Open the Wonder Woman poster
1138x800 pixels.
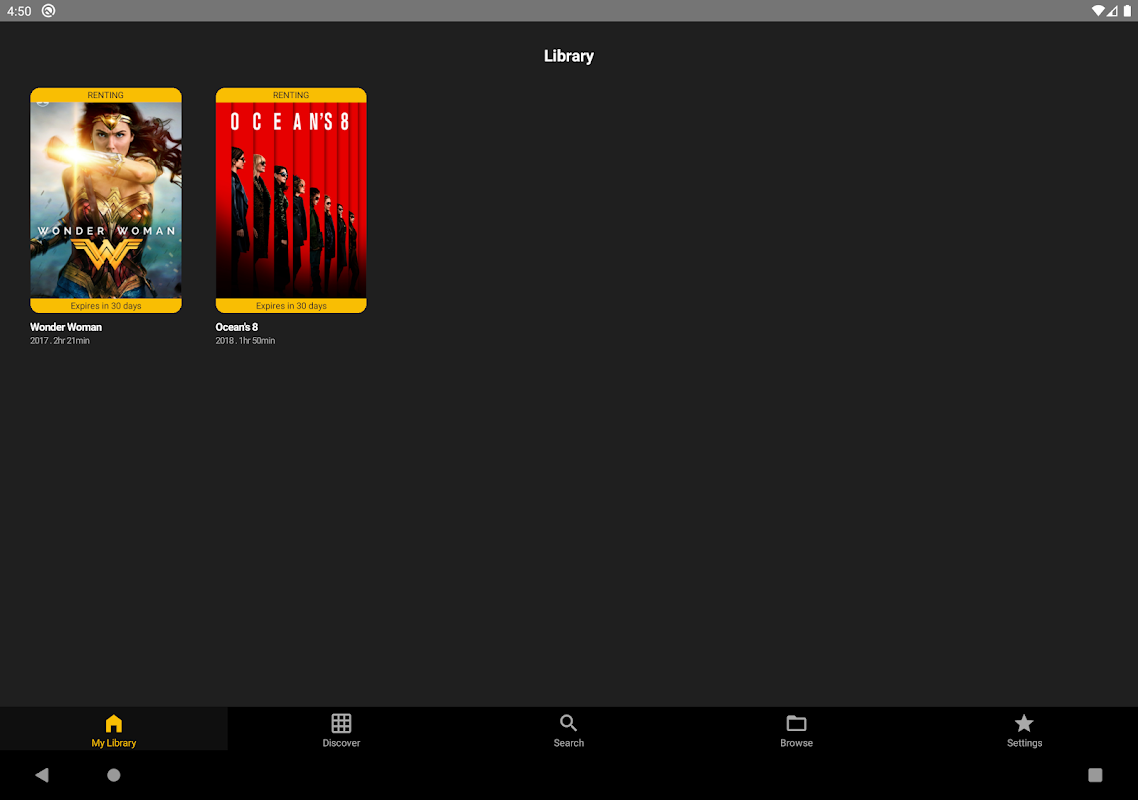click(106, 200)
